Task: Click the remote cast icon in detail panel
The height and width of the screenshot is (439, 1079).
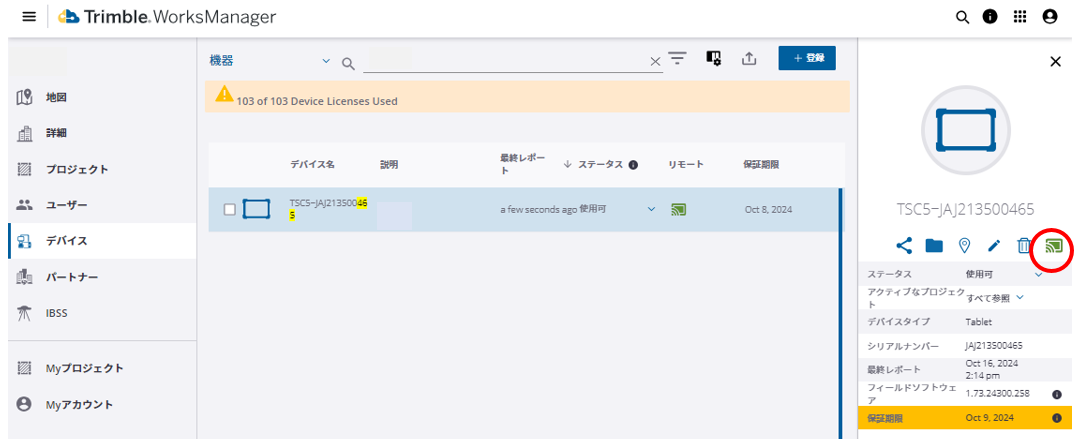Action: click(x=1053, y=245)
